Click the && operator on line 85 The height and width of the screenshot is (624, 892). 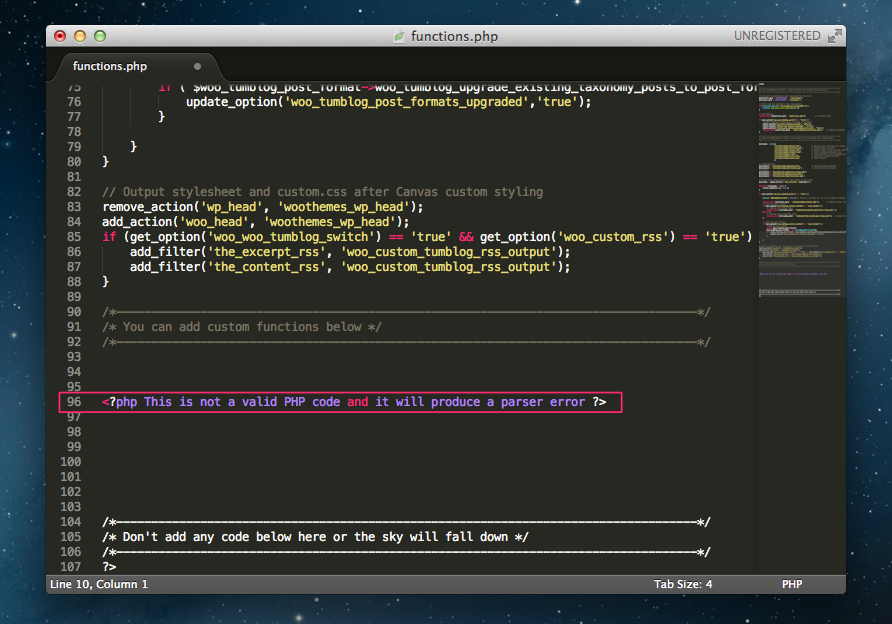(466, 237)
